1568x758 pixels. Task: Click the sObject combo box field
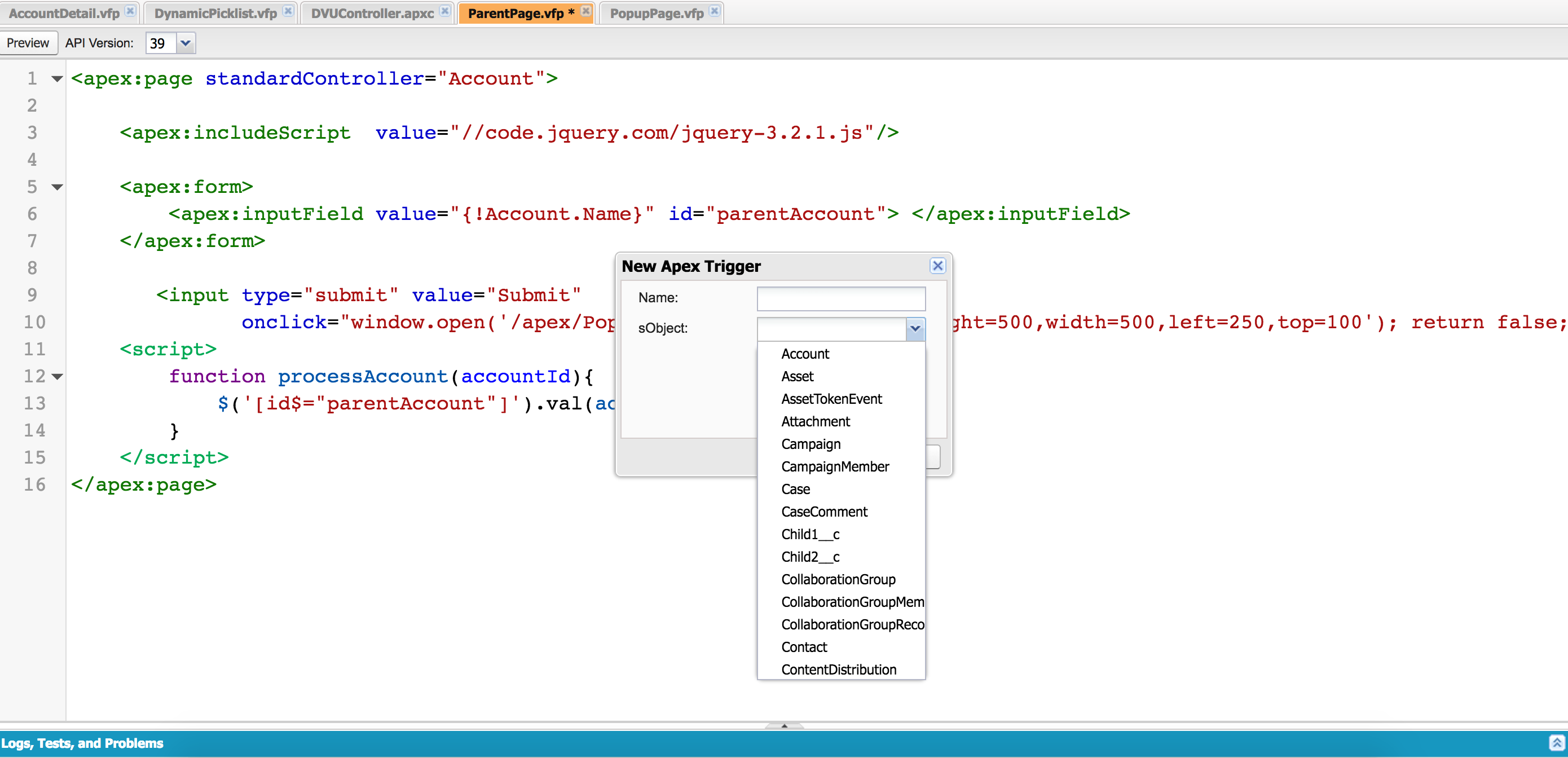pyautogui.click(x=831, y=329)
